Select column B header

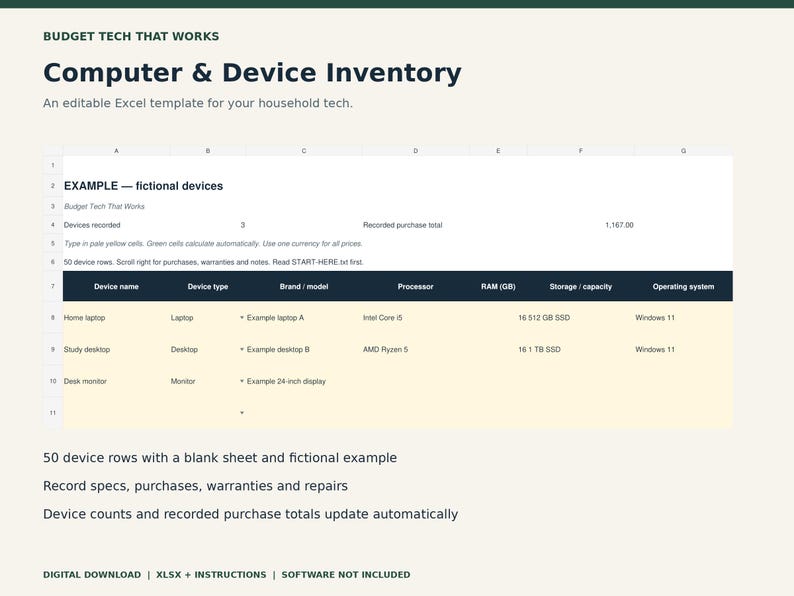click(x=208, y=151)
